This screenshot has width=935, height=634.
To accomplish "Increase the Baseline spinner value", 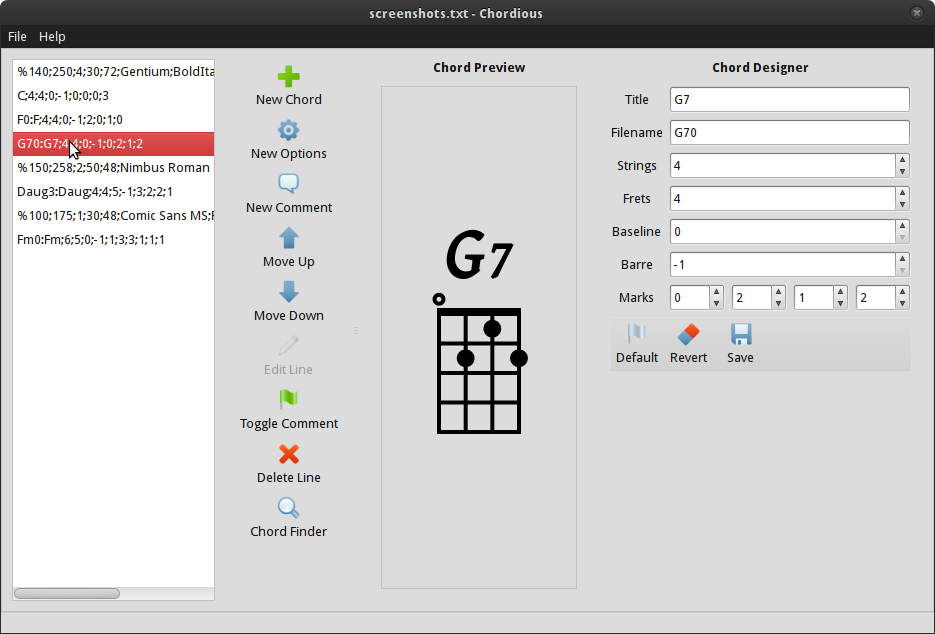I will point(902,226).
